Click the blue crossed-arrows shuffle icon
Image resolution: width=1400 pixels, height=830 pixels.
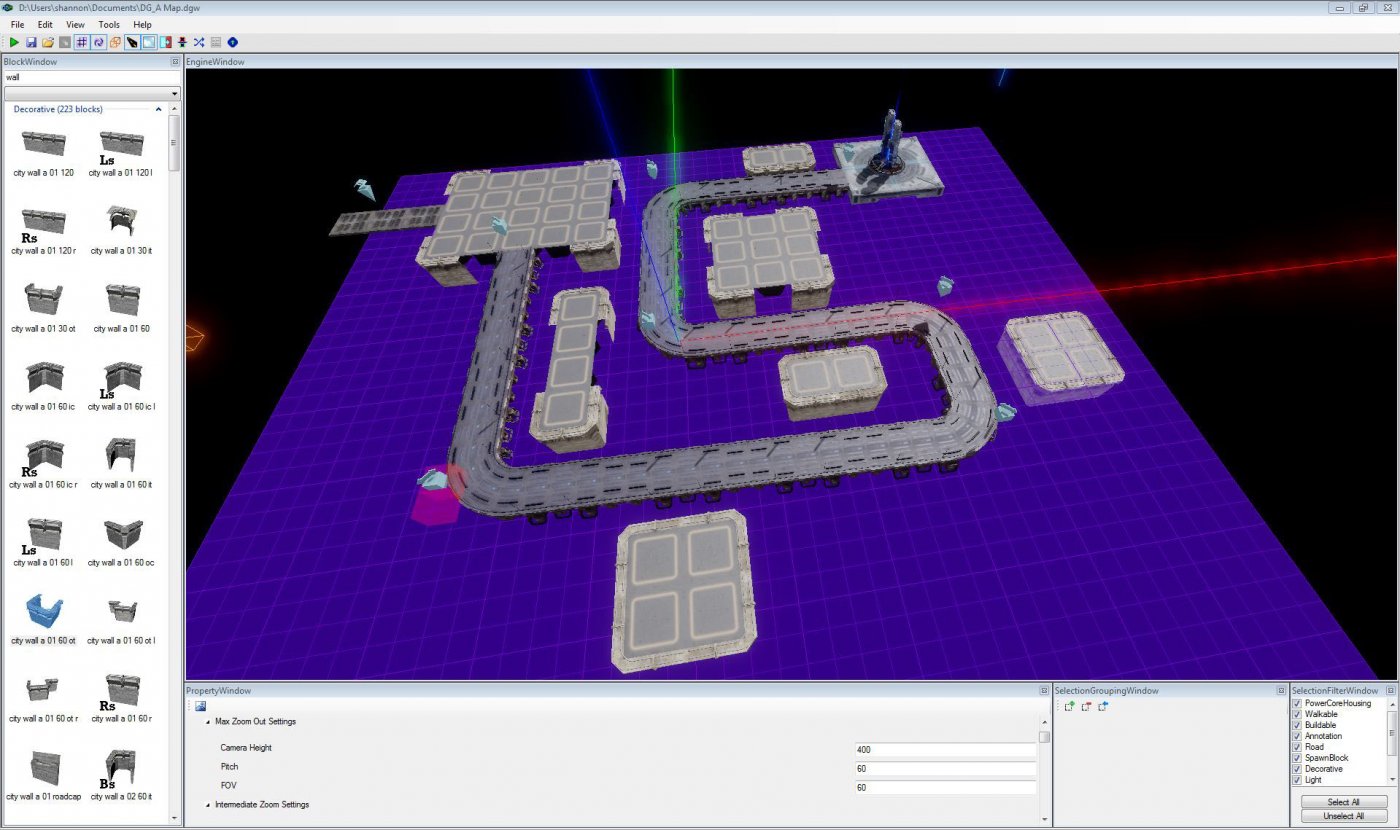(x=199, y=42)
